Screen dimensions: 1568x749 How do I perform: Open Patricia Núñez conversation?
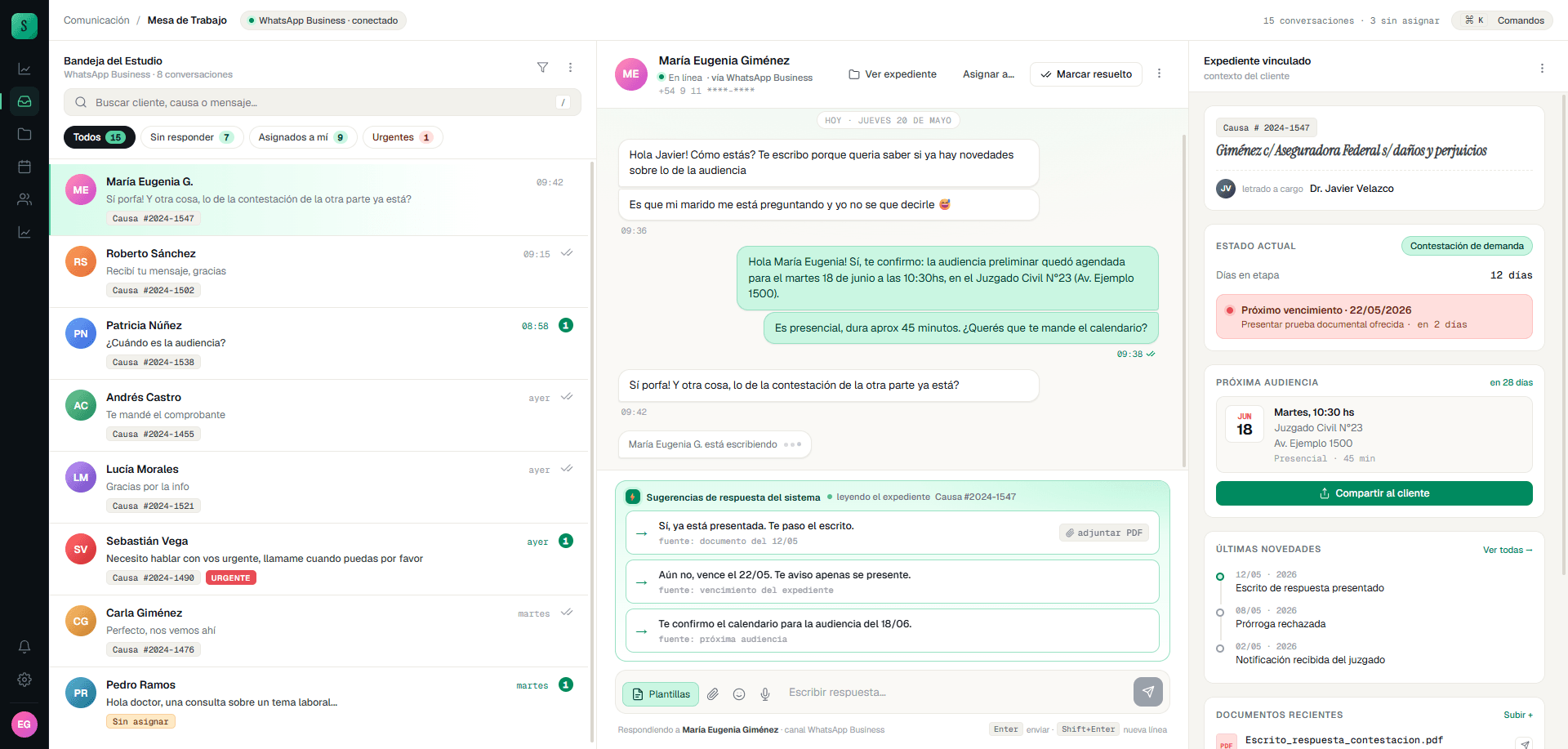(x=318, y=344)
